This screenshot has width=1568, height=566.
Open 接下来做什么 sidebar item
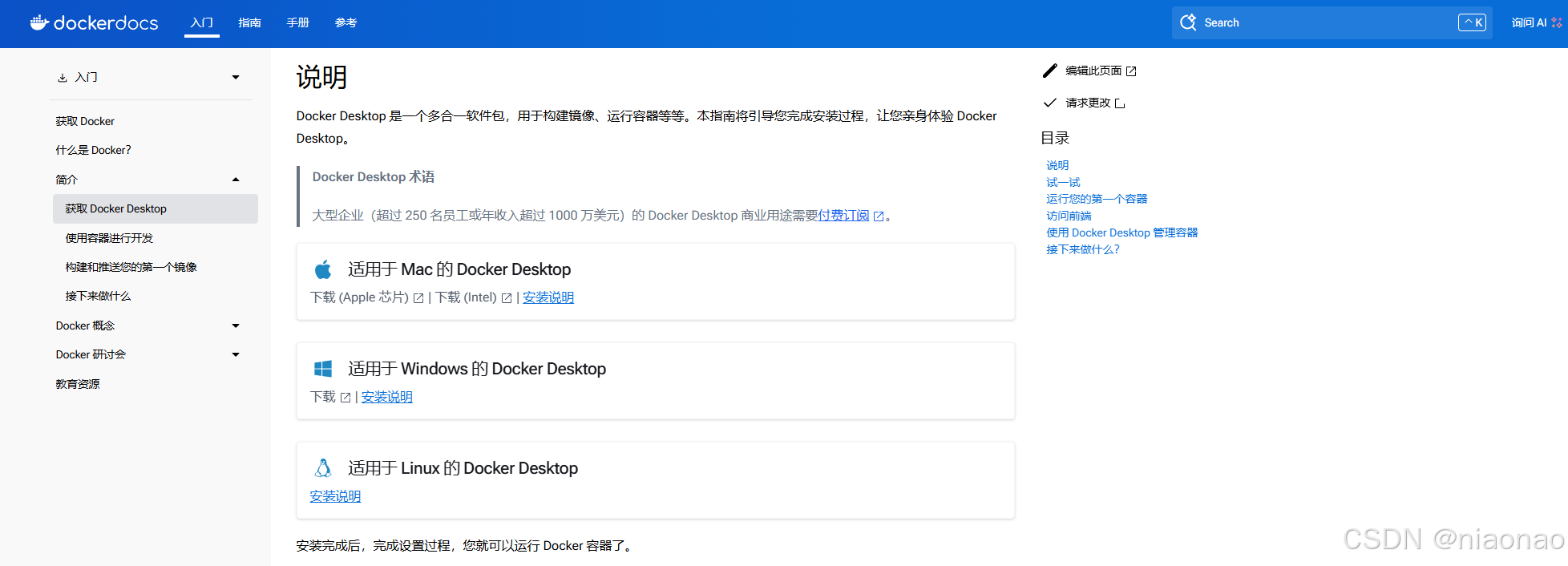pyautogui.click(x=98, y=296)
